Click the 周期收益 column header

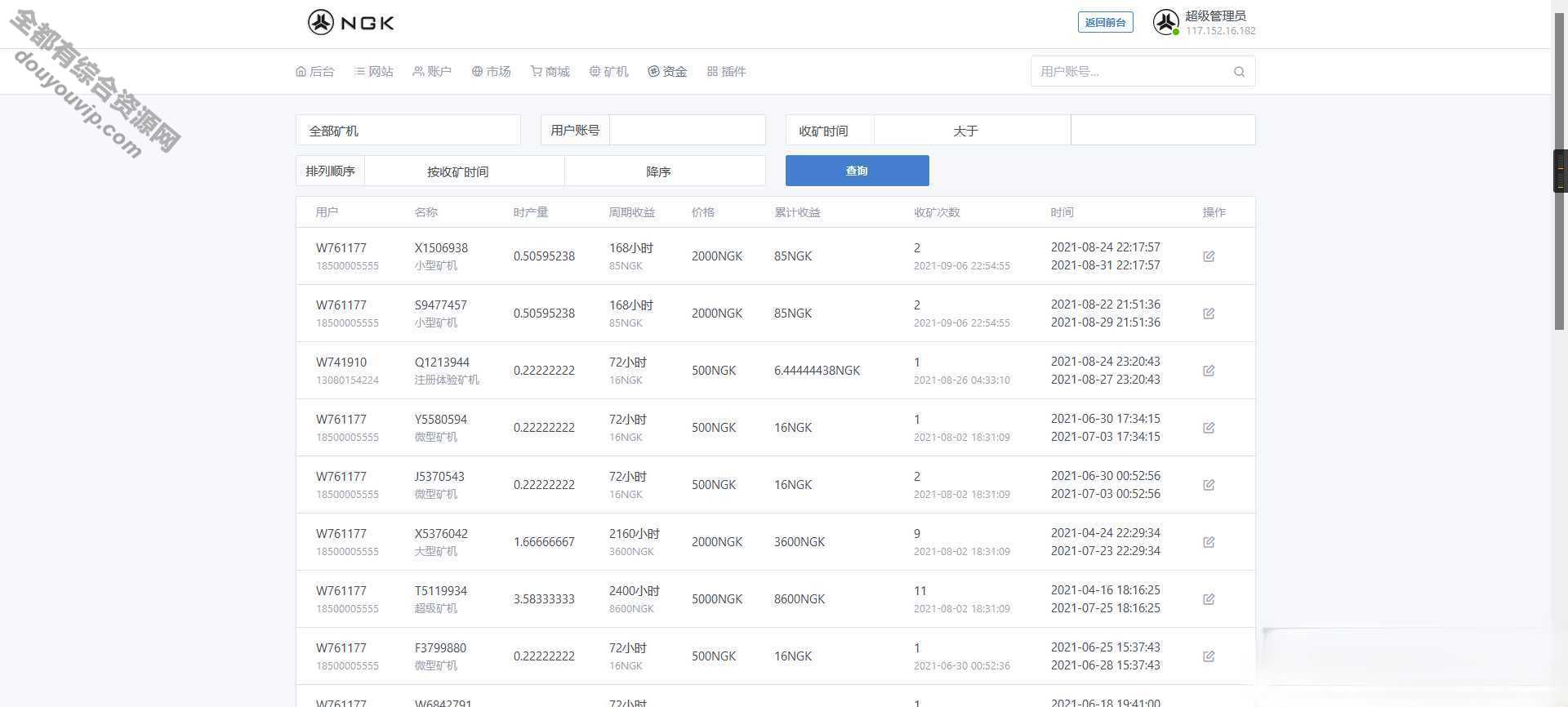coord(632,212)
